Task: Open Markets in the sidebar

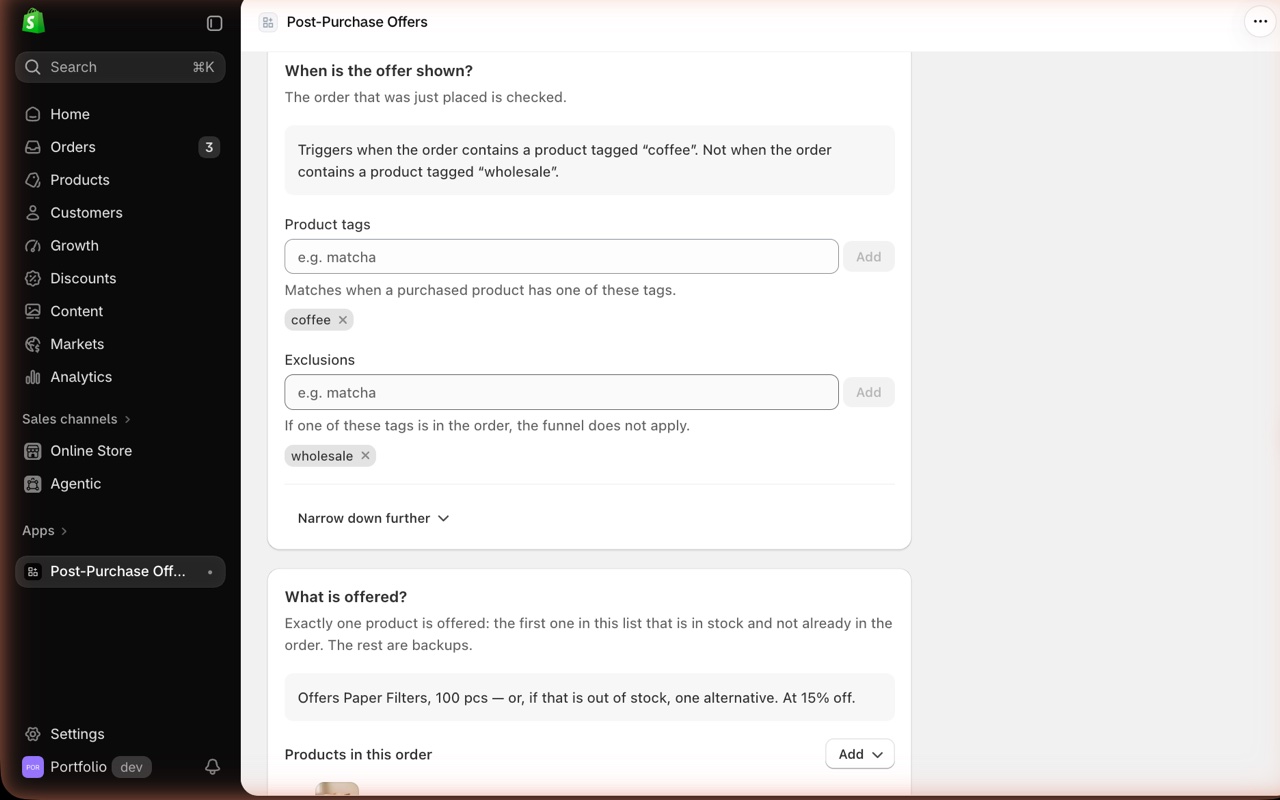Action: [120, 344]
